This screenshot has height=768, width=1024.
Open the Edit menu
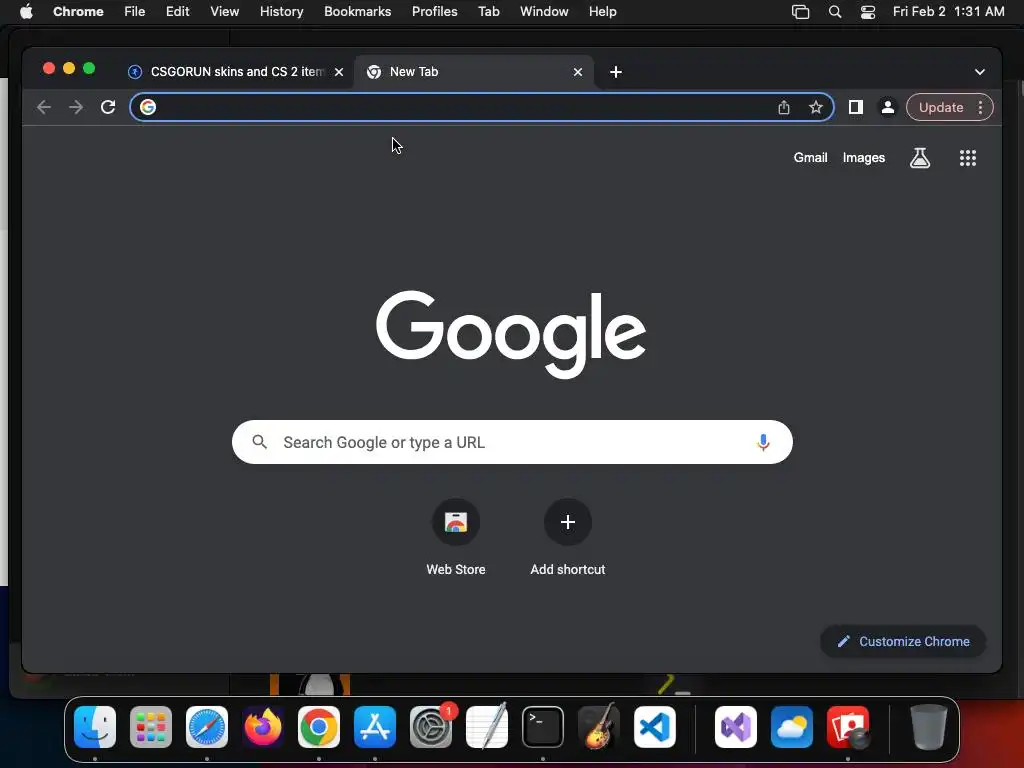178,12
